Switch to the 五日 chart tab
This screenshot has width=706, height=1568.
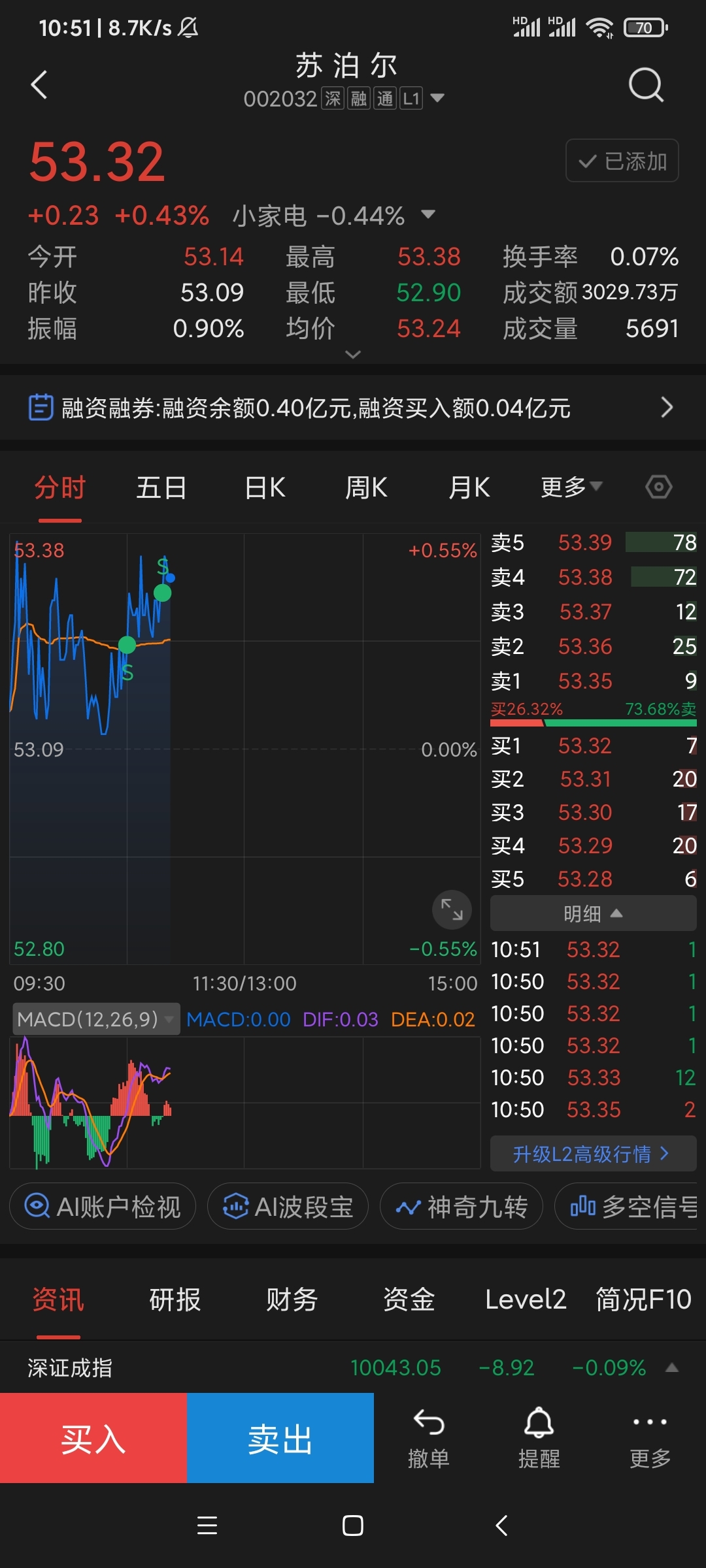161,487
